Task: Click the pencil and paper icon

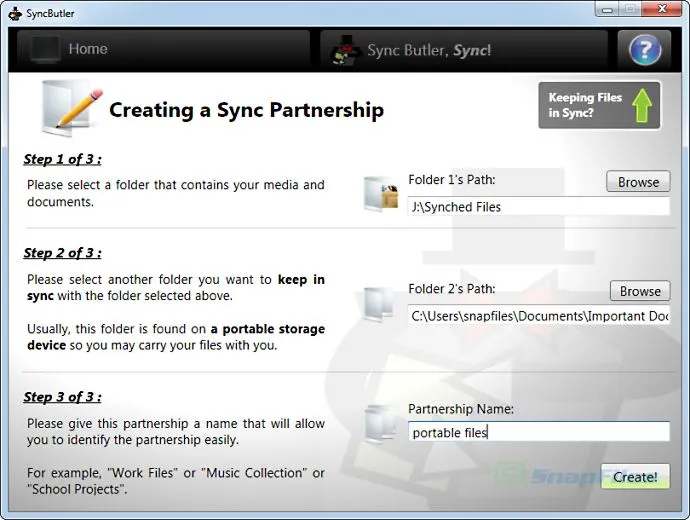Action: 71,108
